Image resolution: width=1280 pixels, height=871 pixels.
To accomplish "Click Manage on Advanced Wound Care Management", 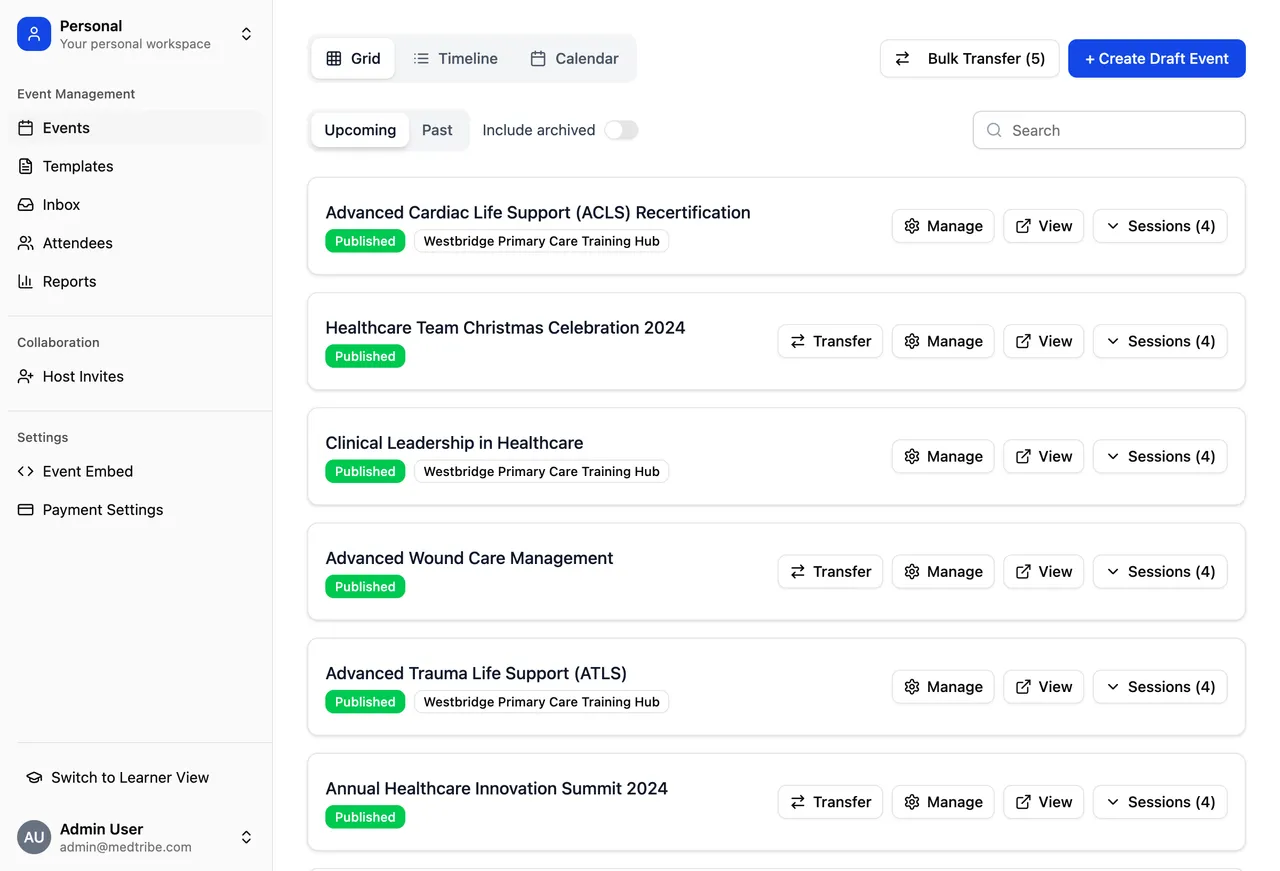I will [942, 571].
